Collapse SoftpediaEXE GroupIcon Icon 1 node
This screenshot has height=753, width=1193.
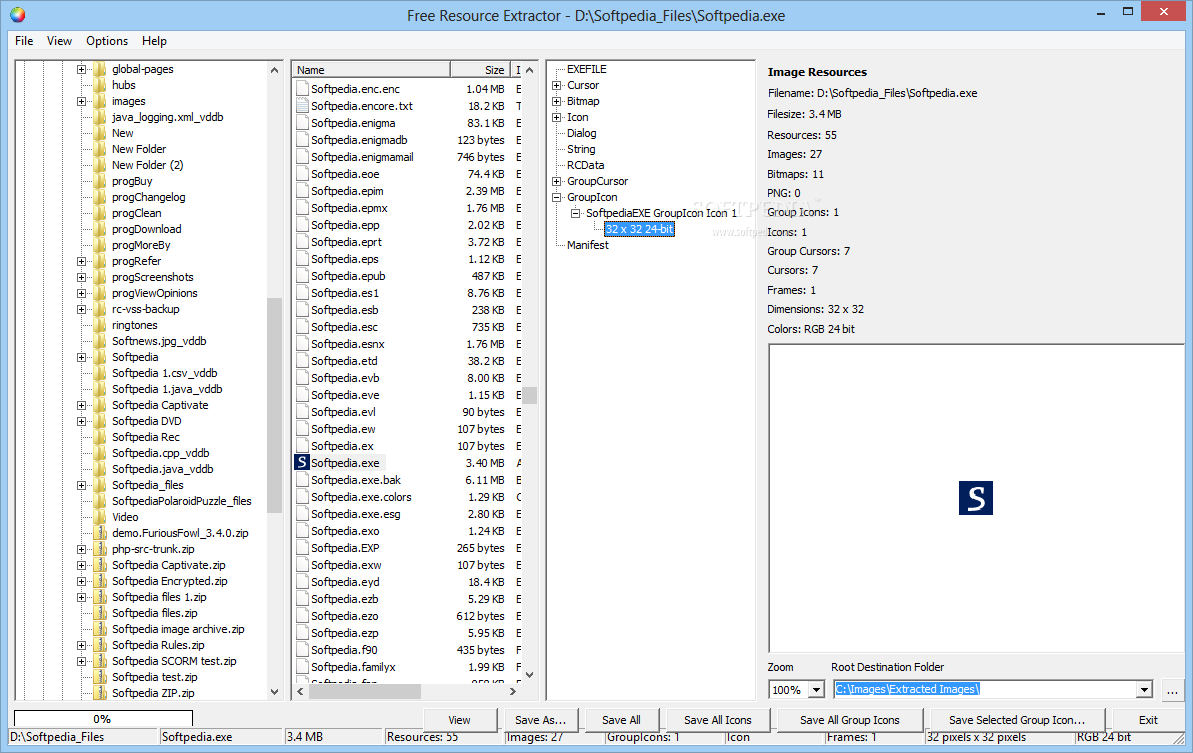[x=575, y=213]
